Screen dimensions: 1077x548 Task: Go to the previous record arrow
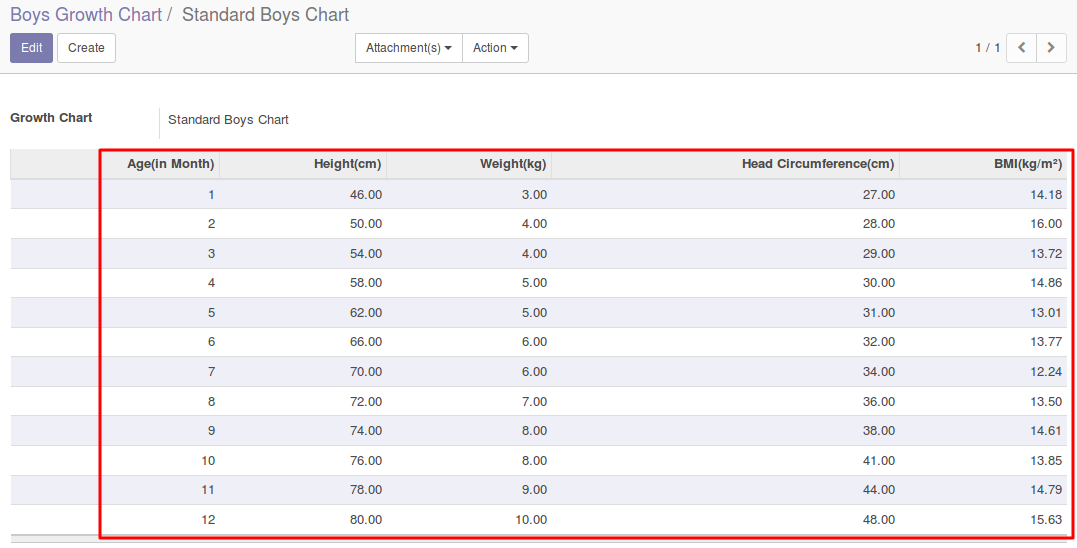[1021, 48]
